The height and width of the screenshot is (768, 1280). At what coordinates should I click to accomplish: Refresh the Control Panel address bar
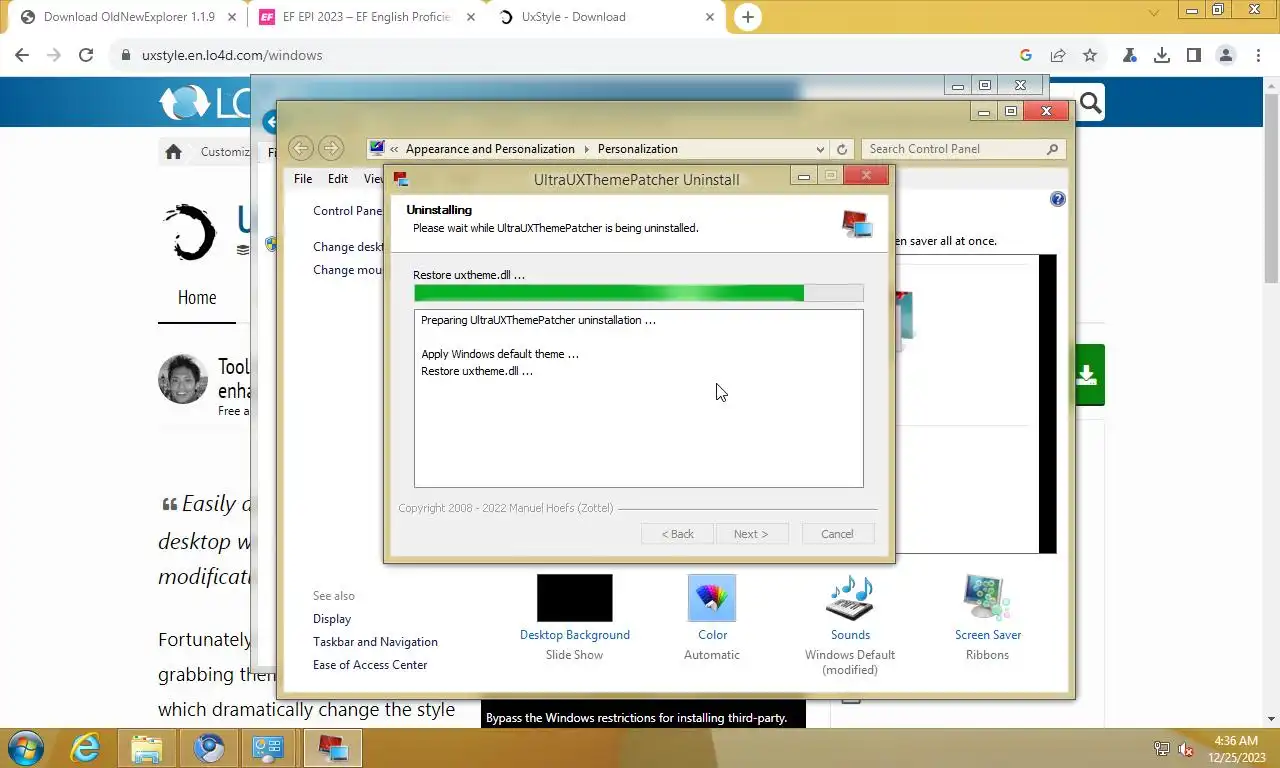click(x=842, y=149)
